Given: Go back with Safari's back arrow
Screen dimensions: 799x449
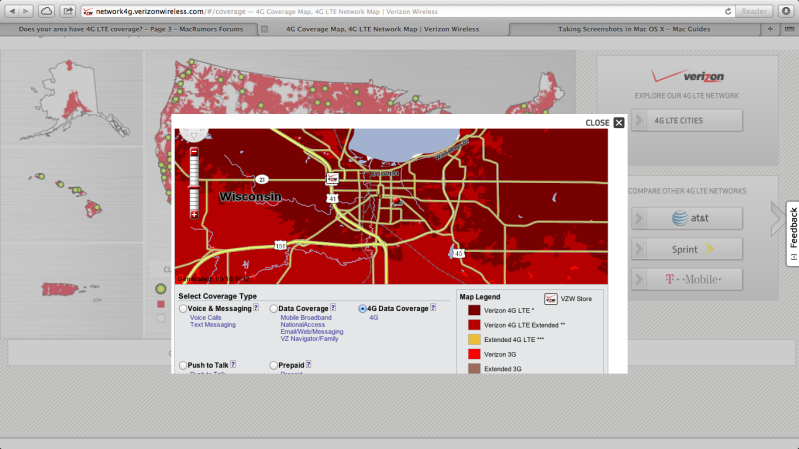Looking at the screenshot, I should coord(12,11).
